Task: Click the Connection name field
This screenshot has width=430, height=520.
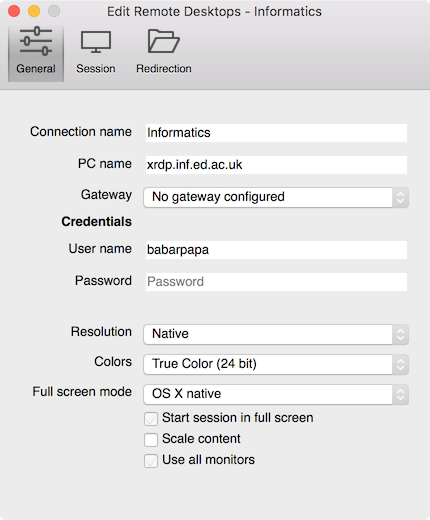Action: point(276,133)
